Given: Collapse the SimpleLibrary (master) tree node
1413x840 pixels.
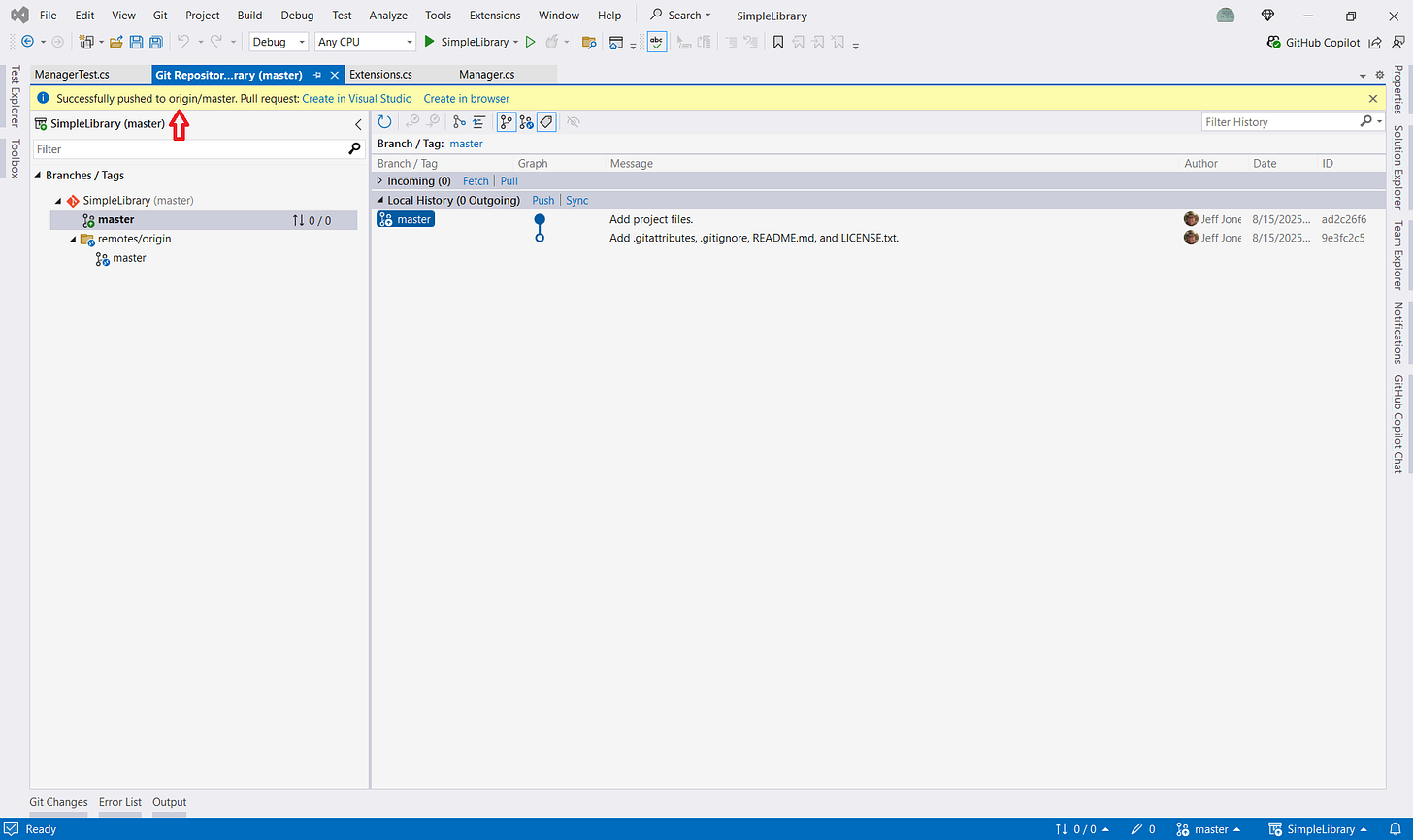Looking at the screenshot, I should (x=58, y=201).
